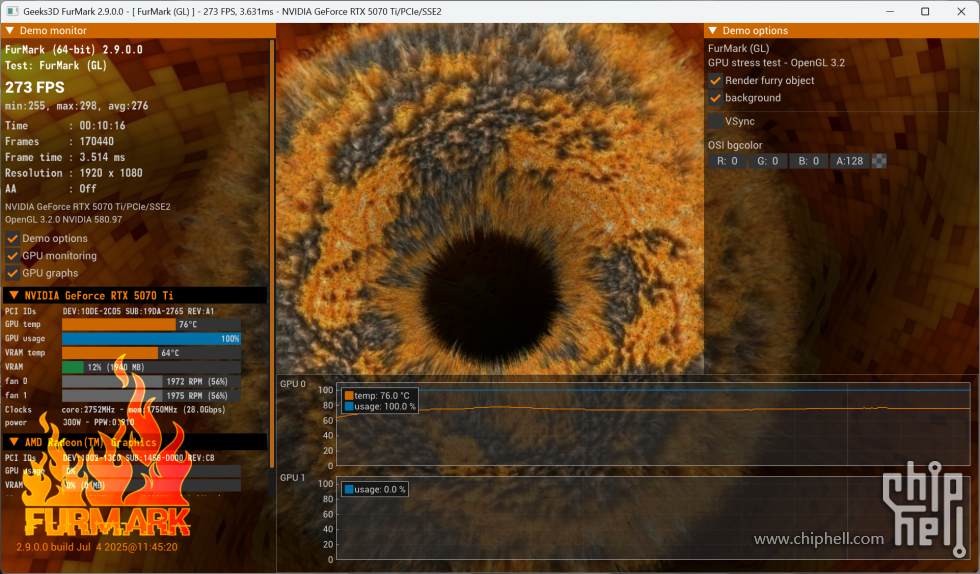This screenshot has width=980, height=574.
Task: Click the VRAM temp 64°C bar
Action: tap(151, 353)
